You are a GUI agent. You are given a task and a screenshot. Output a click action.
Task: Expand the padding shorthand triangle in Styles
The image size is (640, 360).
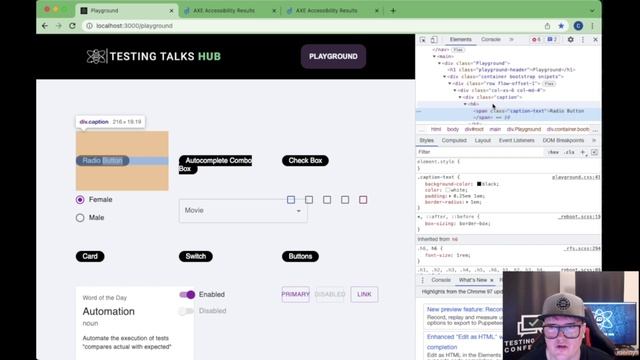pos(450,196)
